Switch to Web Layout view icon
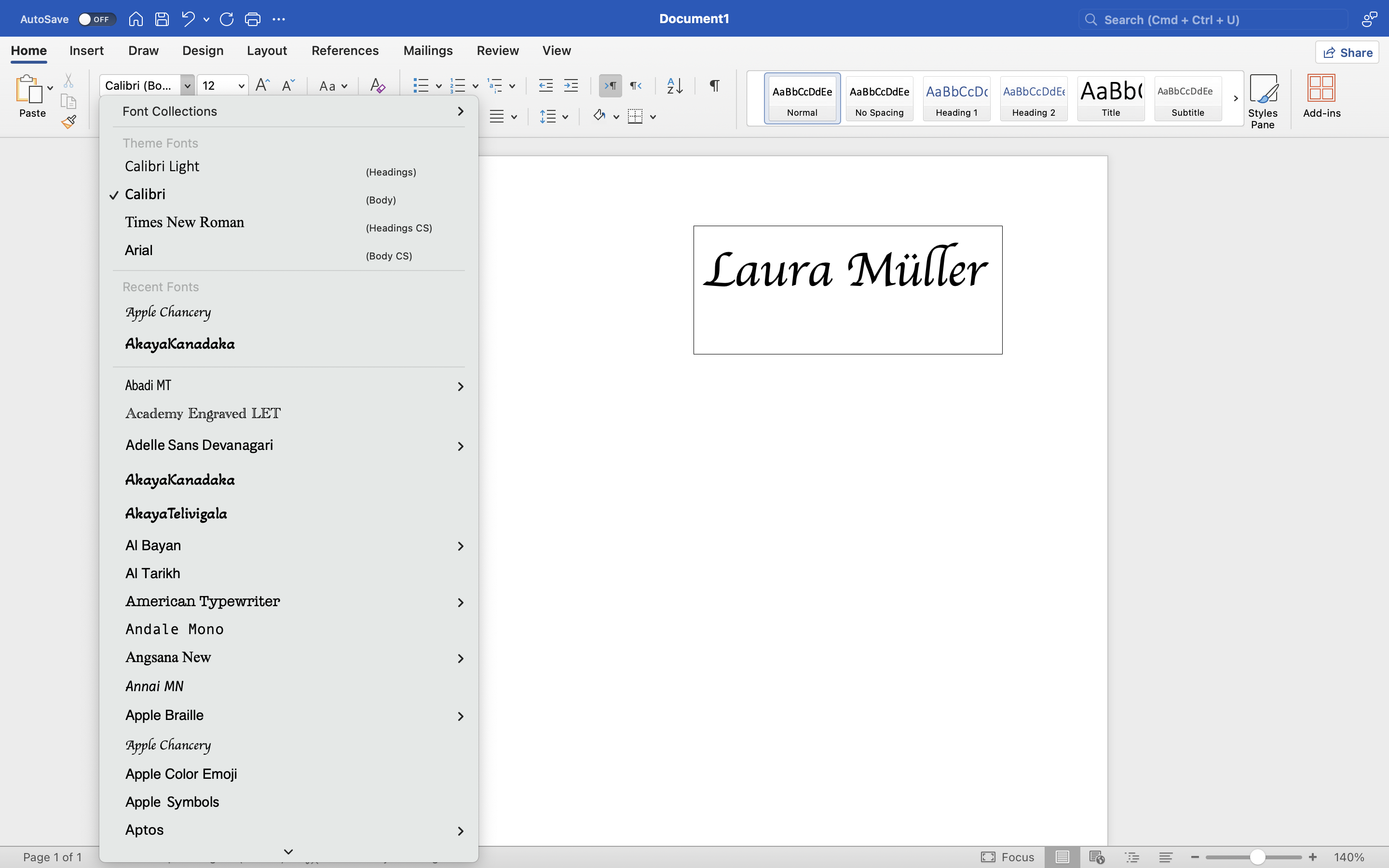Viewport: 1389px width, 868px height. point(1097,857)
